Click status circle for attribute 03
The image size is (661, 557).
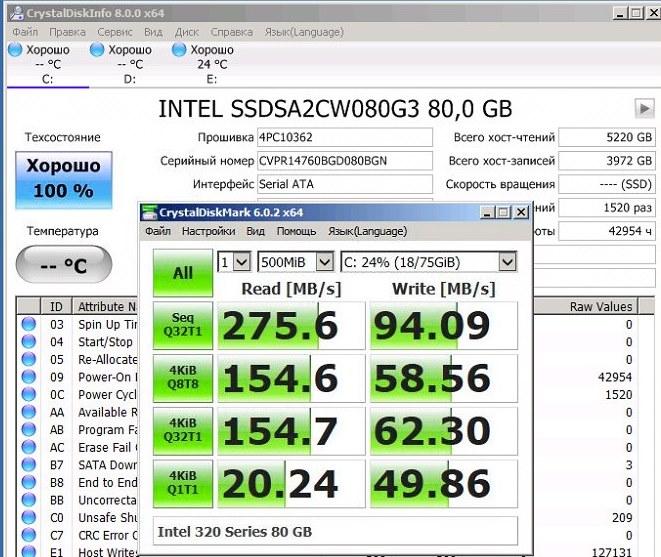pos(29,324)
